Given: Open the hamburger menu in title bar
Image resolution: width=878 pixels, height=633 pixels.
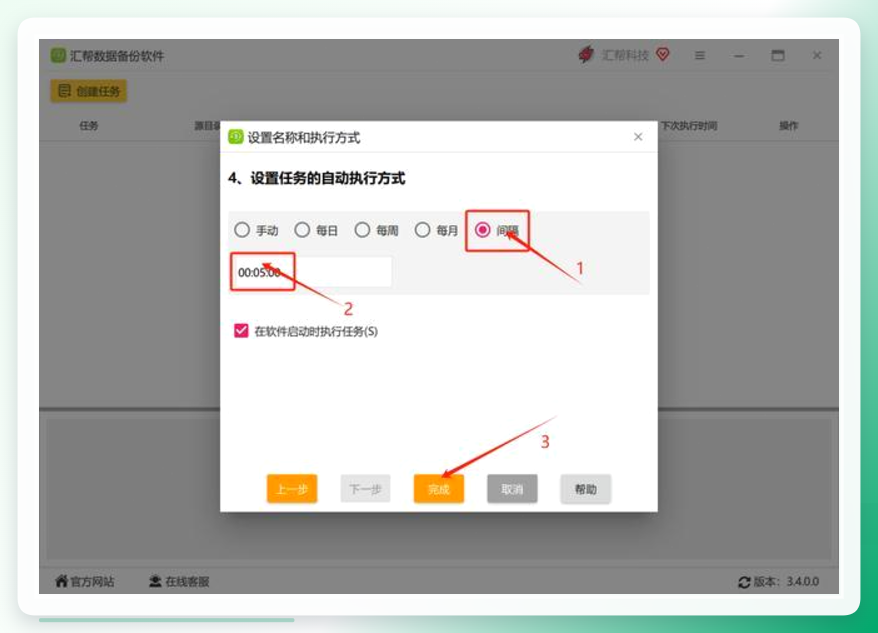Looking at the screenshot, I should click(700, 55).
